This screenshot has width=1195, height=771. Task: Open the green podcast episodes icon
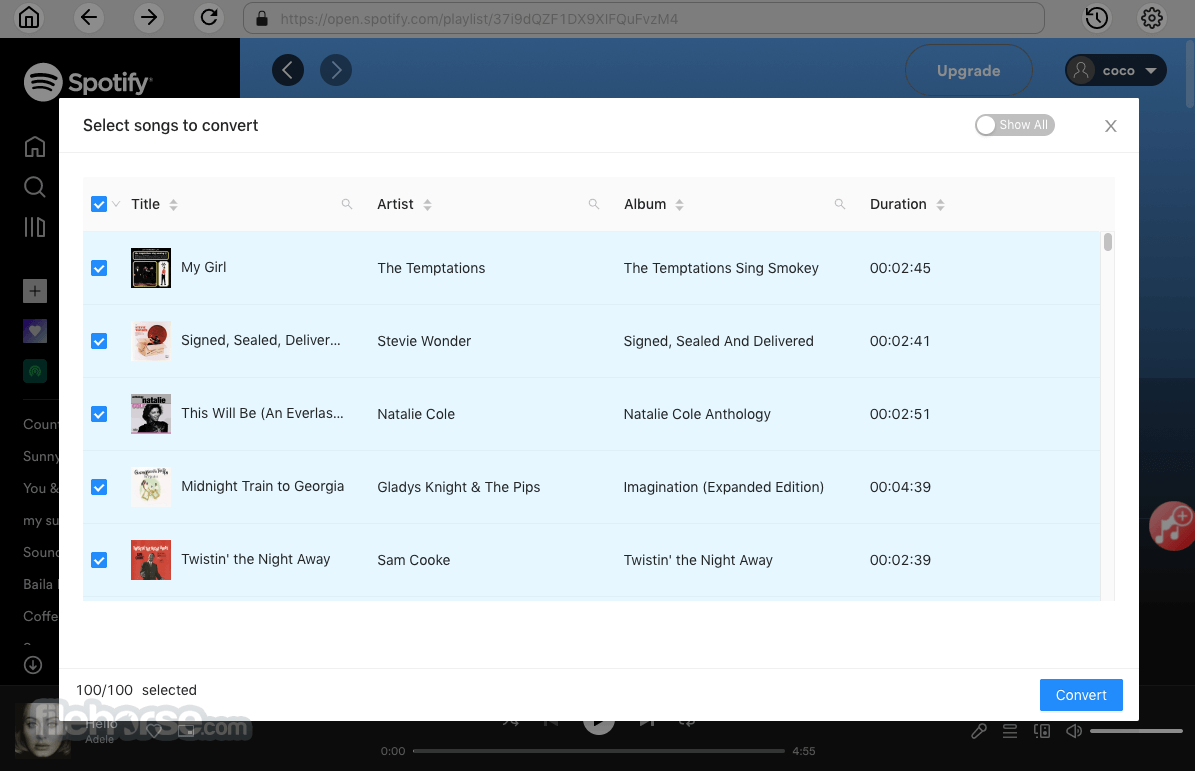pyautogui.click(x=35, y=371)
